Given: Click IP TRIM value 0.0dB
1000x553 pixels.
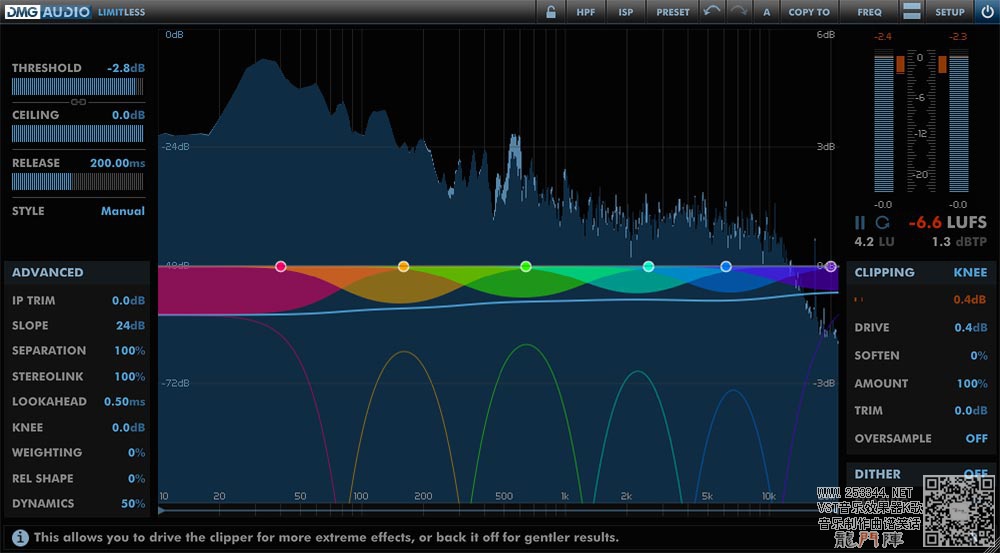Looking at the screenshot, I should [128, 300].
